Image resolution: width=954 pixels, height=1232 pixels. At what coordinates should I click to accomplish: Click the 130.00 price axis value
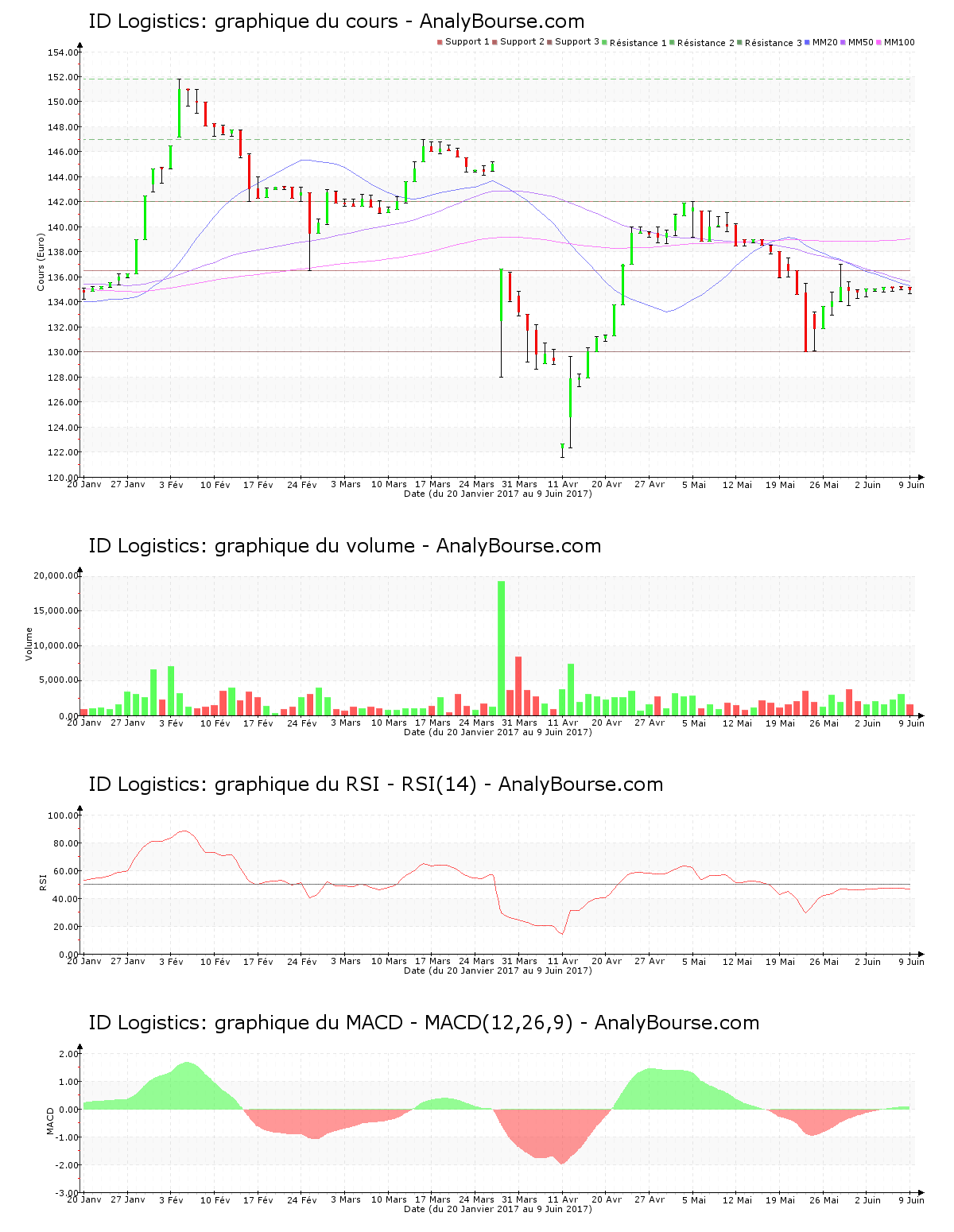coord(63,352)
